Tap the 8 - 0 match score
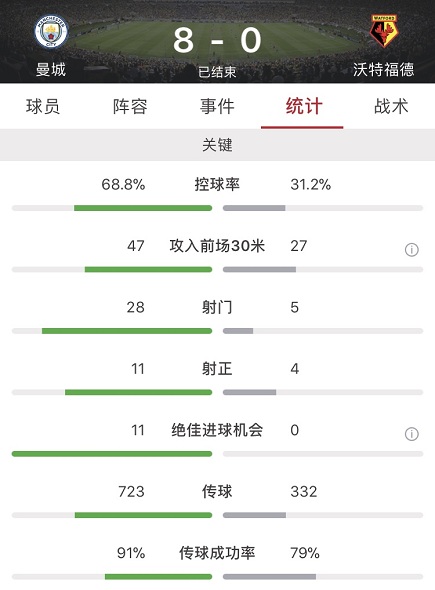Screen dimensions: 435x590 [x=217, y=40]
